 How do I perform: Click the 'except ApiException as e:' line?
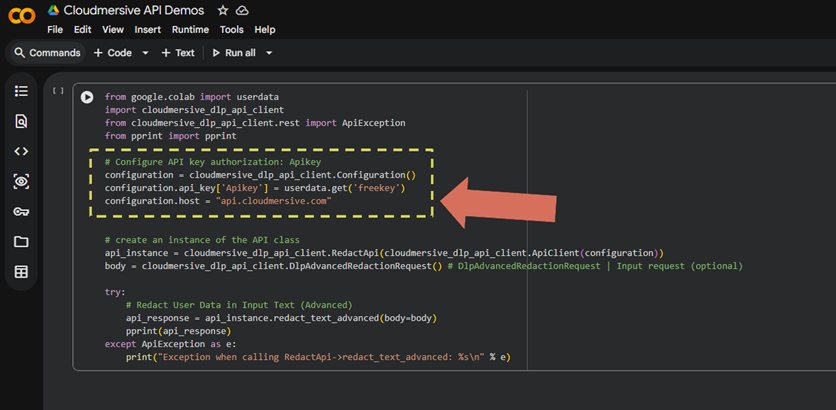click(173, 344)
